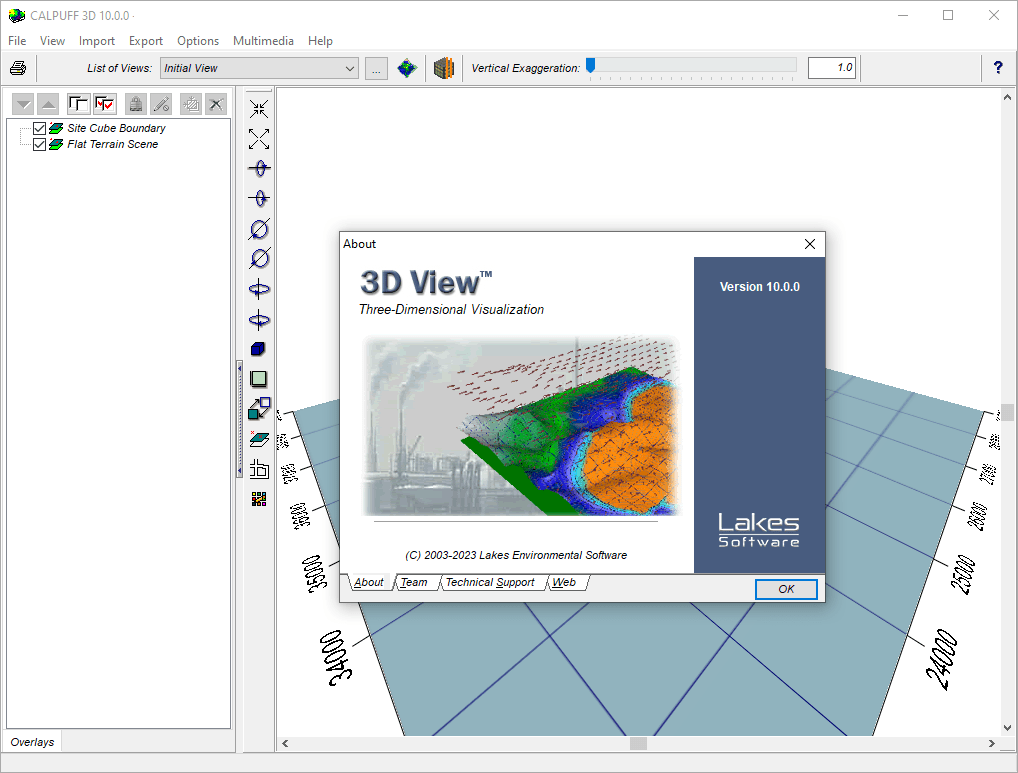
Task: Click the colored grid palette icon
Action: coord(259,498)
